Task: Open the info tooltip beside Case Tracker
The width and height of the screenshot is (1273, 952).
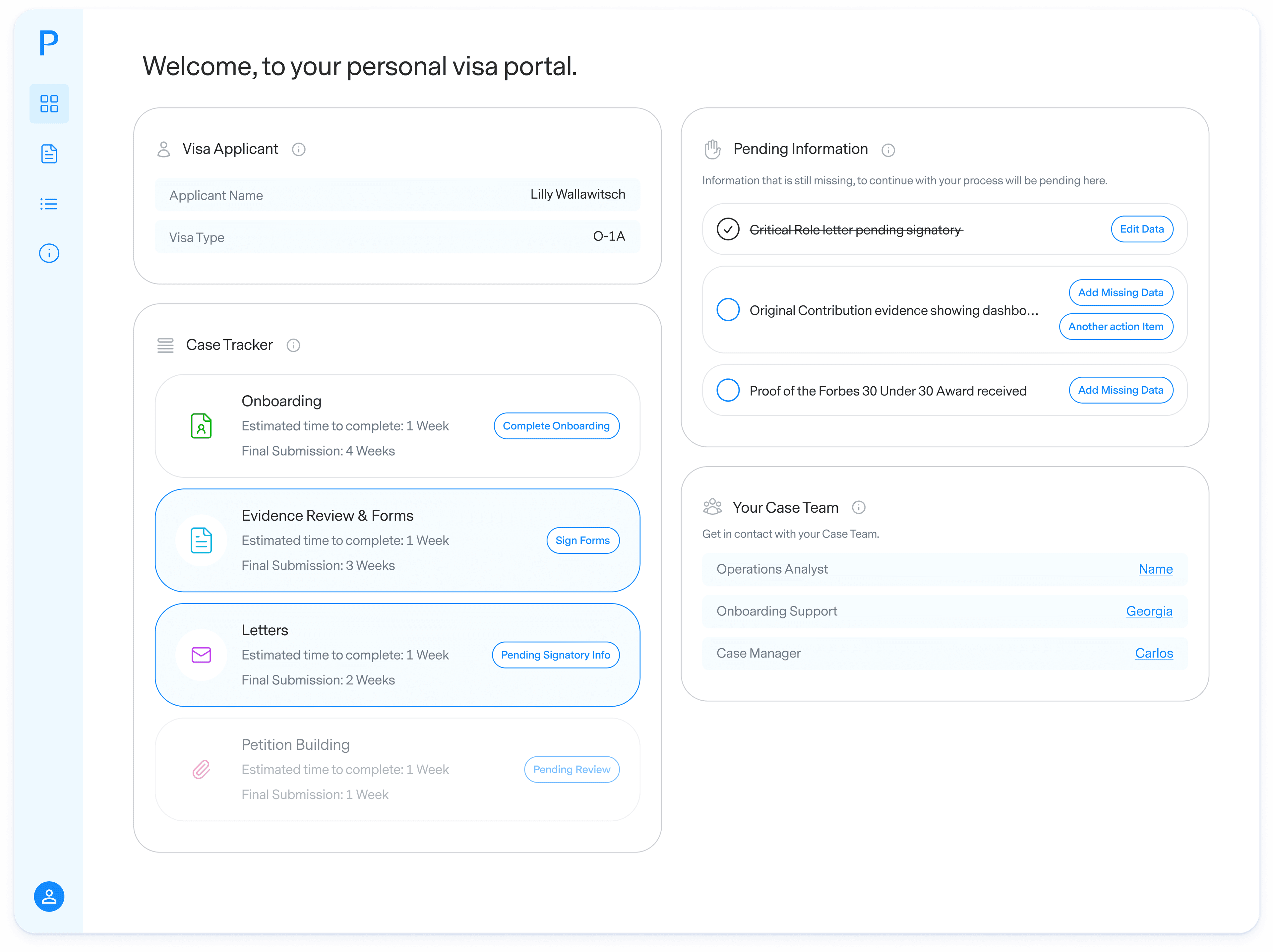Action: point(293,345)
